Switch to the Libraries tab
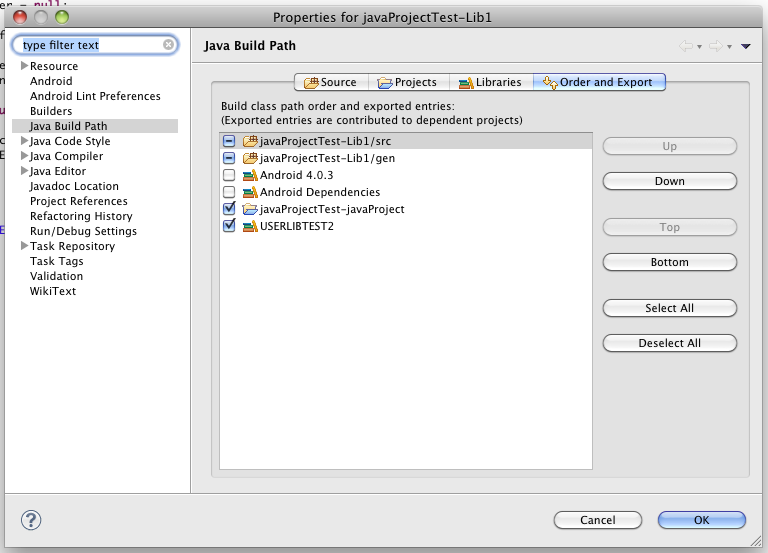This screenshot has width=768, height=553. (491, 82)
